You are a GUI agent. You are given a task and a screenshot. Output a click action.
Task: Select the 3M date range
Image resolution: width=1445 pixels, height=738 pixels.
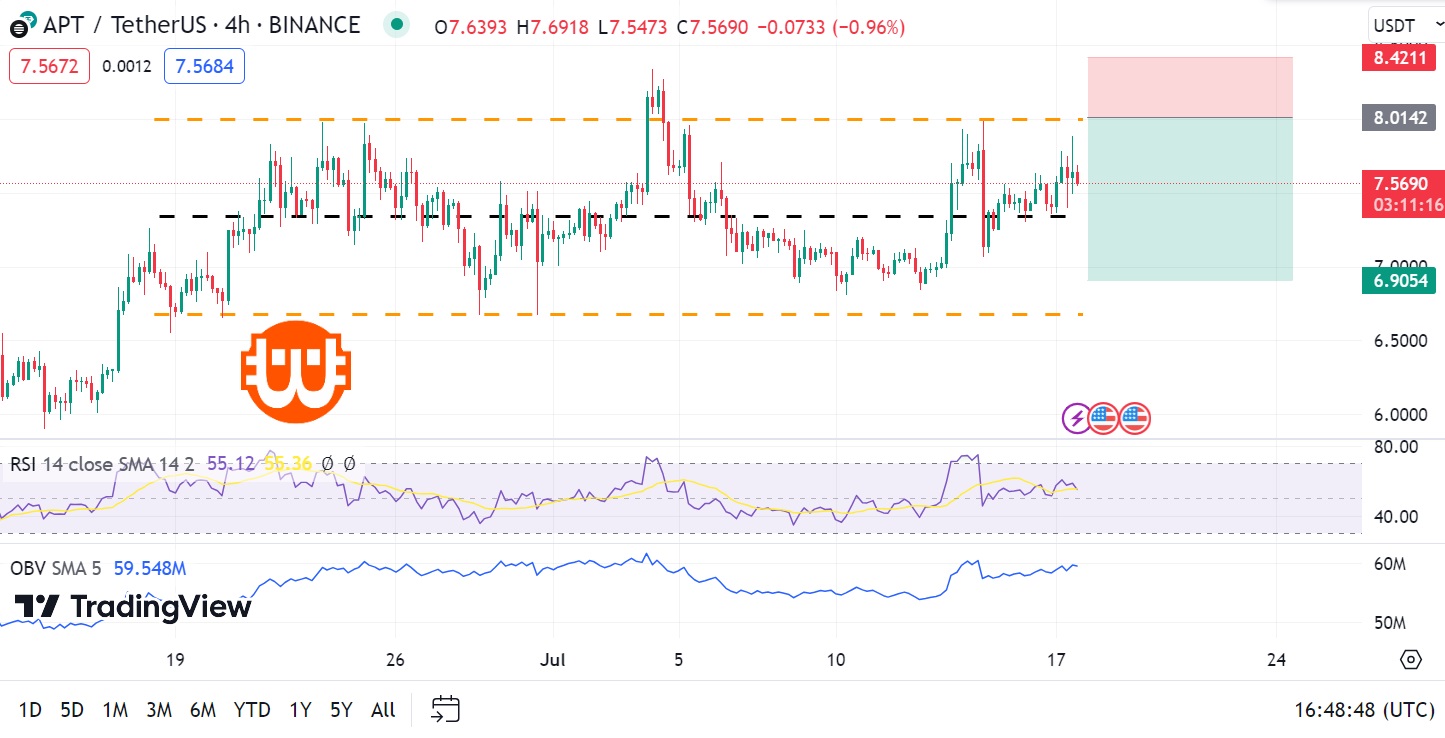point(159,710)
